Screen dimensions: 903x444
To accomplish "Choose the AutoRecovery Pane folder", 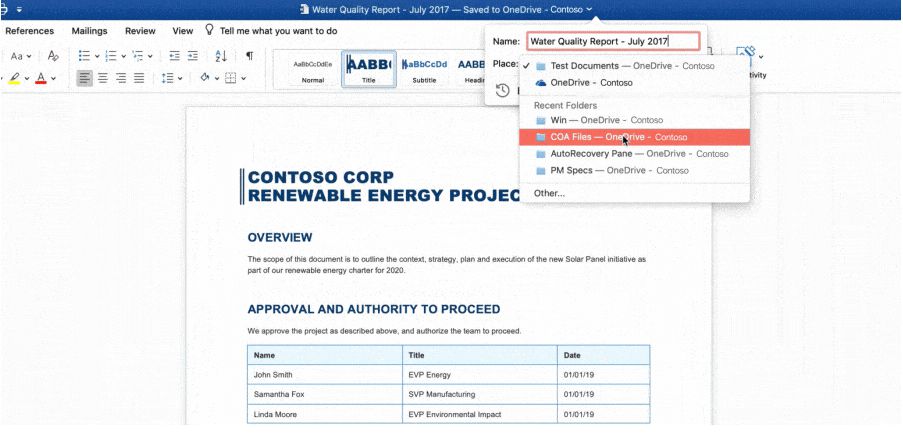I will point(635,154).
